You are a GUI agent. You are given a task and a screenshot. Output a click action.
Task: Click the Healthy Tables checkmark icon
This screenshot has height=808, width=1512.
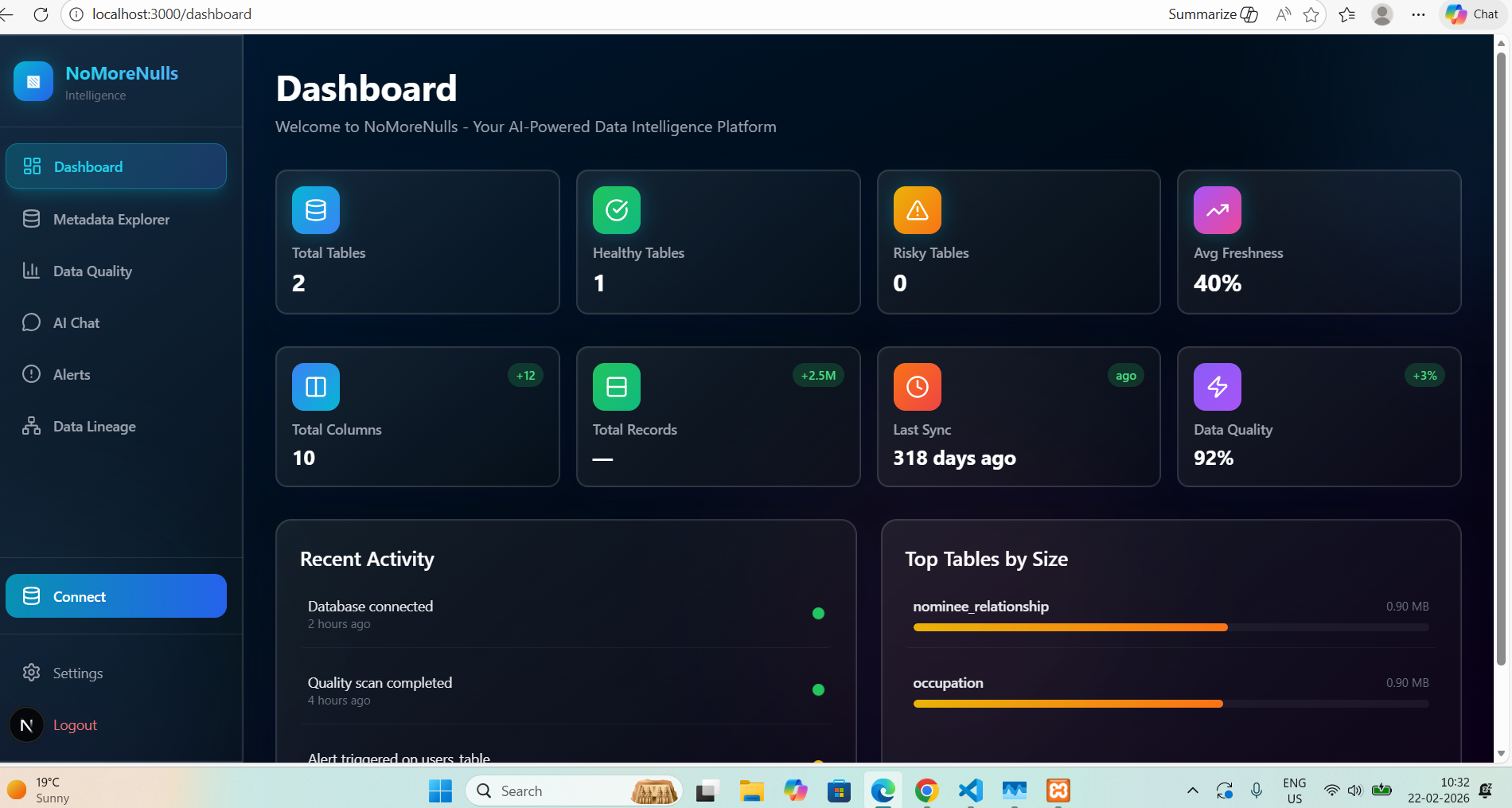(617, 210)
